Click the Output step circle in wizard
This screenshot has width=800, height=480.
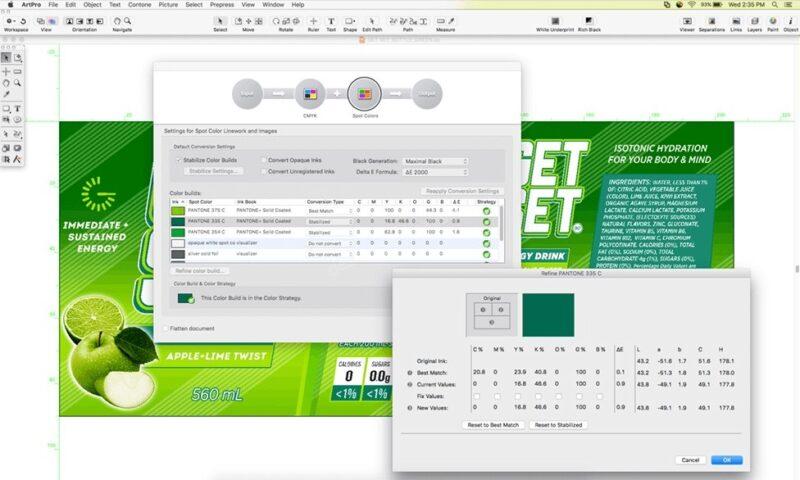427,94
